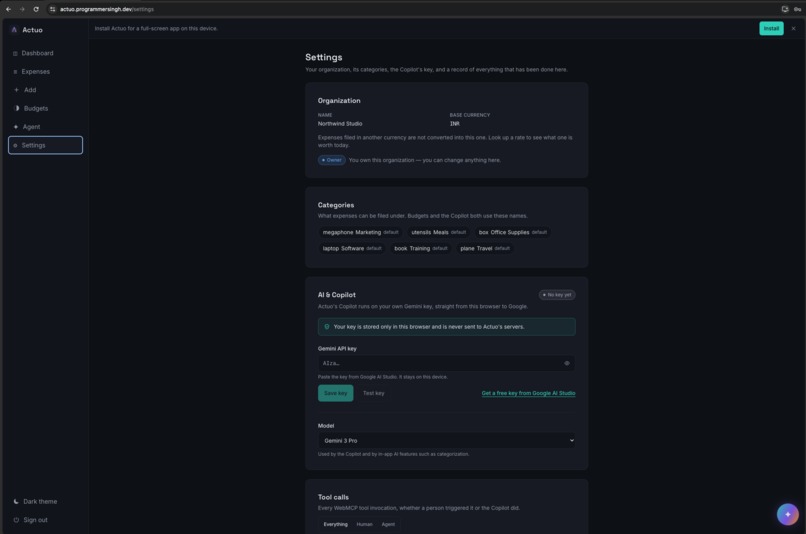Open Get a free key from Google AI Studio
The width and height of the screenshot is (806, 534).
[528, 393]
